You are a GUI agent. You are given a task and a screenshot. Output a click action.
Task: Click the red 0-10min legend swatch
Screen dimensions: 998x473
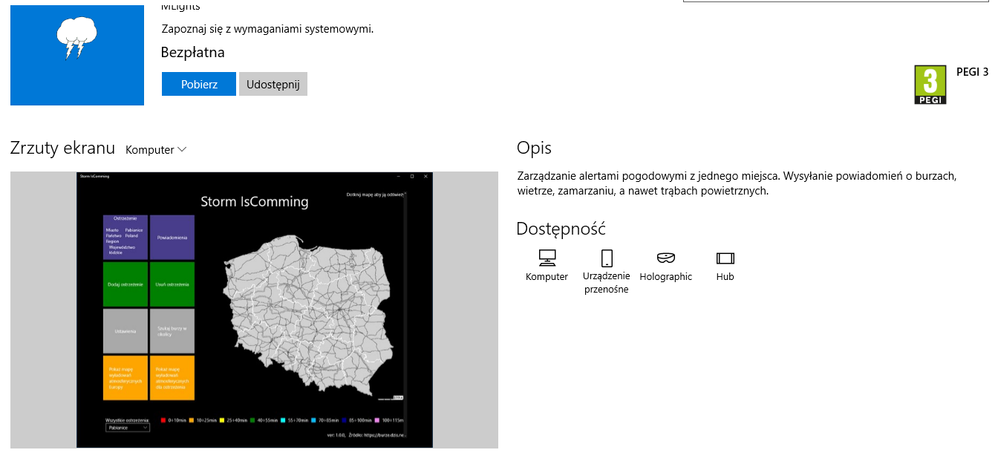(163, 420)
